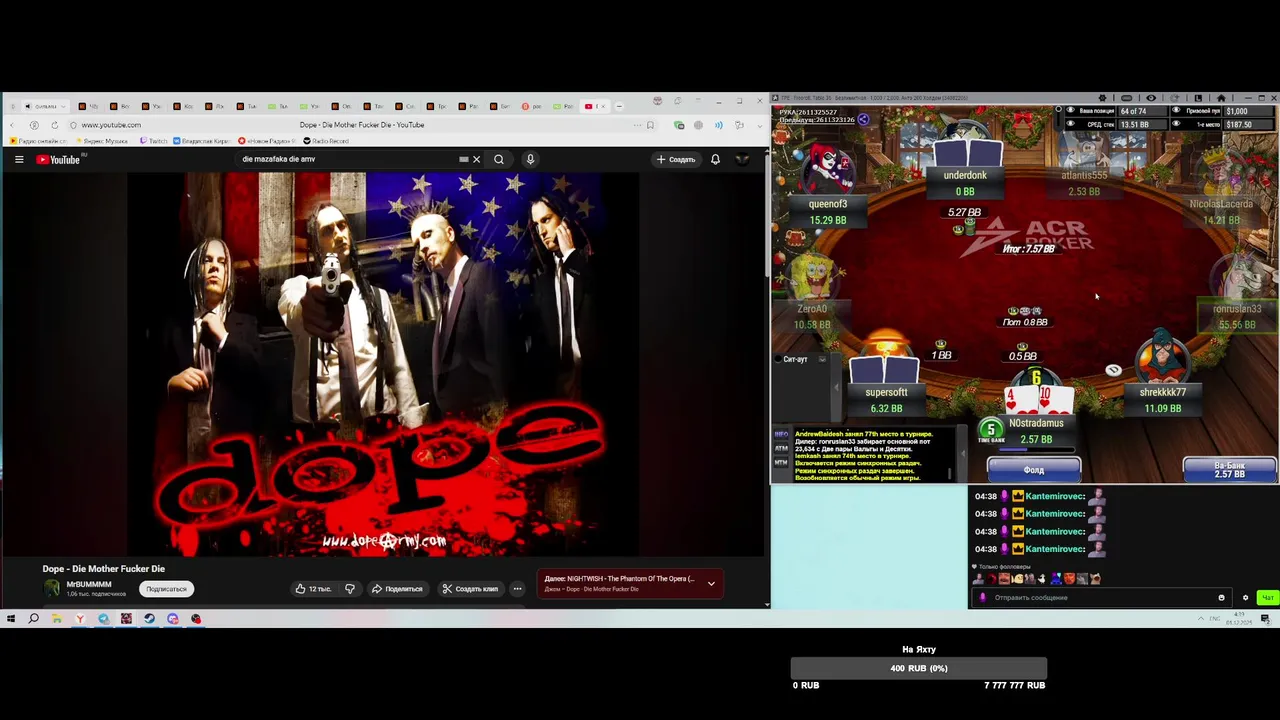The width and height of the screenshot is (1280, 720).
Task: Click the Итог: 7.57 BB pot text
Action: [1029, 248]
